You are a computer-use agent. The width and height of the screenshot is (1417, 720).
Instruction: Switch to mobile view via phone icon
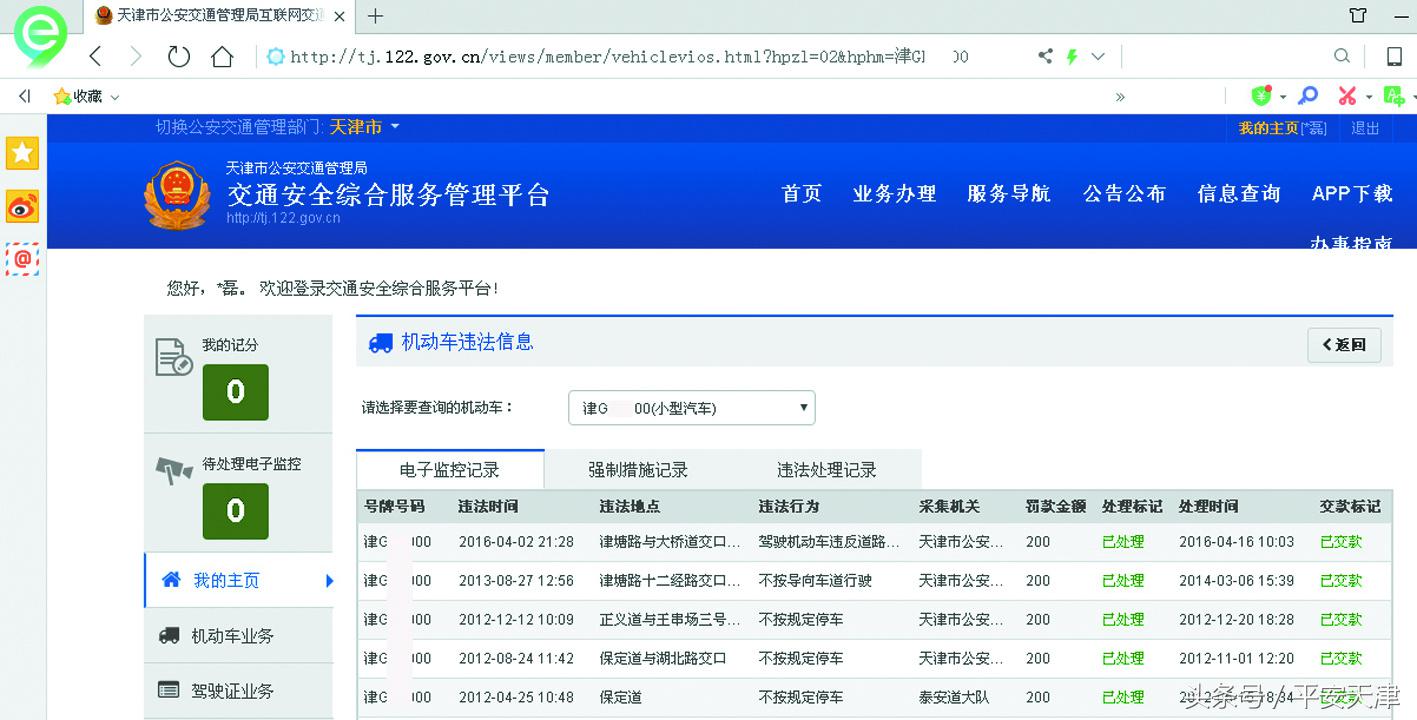coord(1394,56)
